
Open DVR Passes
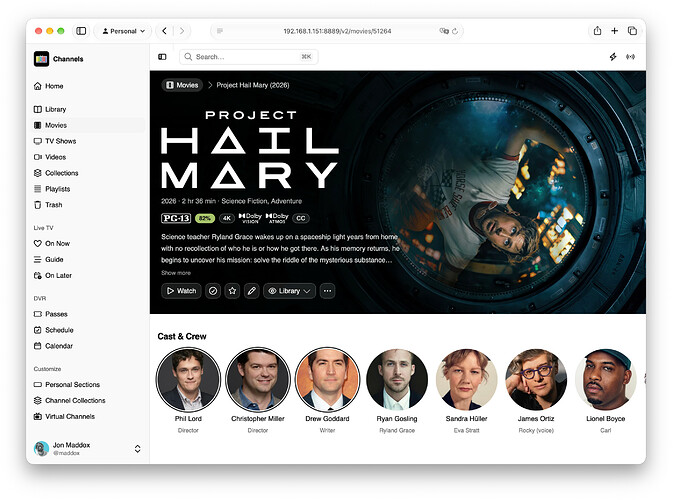[x=51, y=314]
